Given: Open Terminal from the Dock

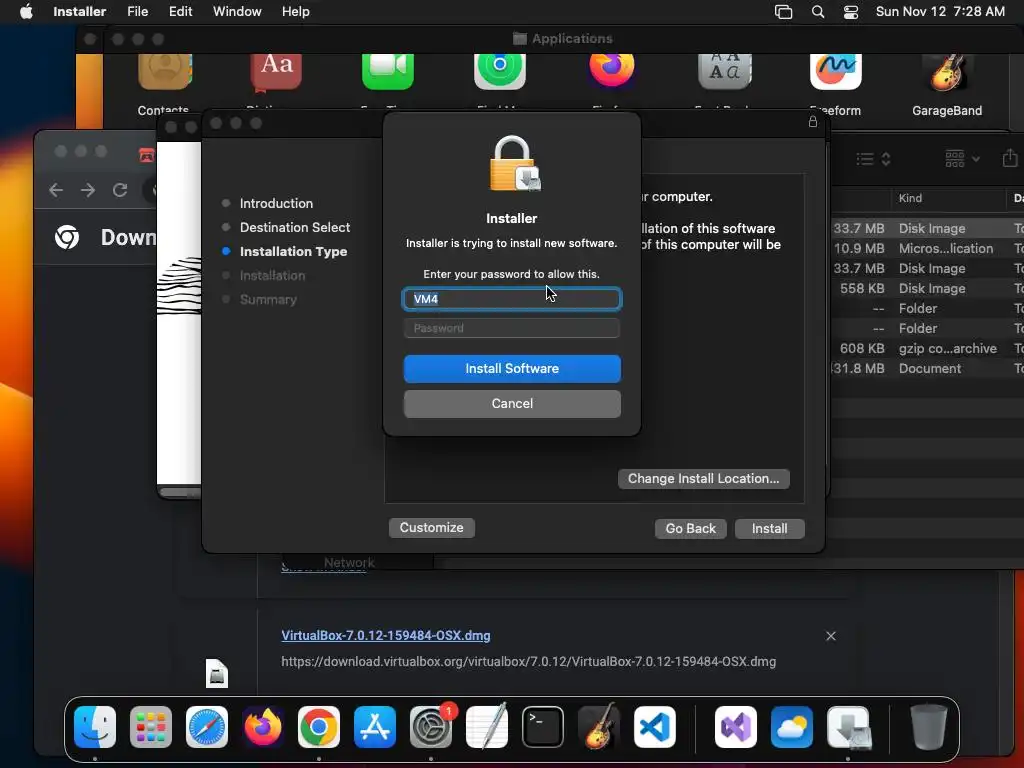Looking at the screenshot, I should click(543, 727).
